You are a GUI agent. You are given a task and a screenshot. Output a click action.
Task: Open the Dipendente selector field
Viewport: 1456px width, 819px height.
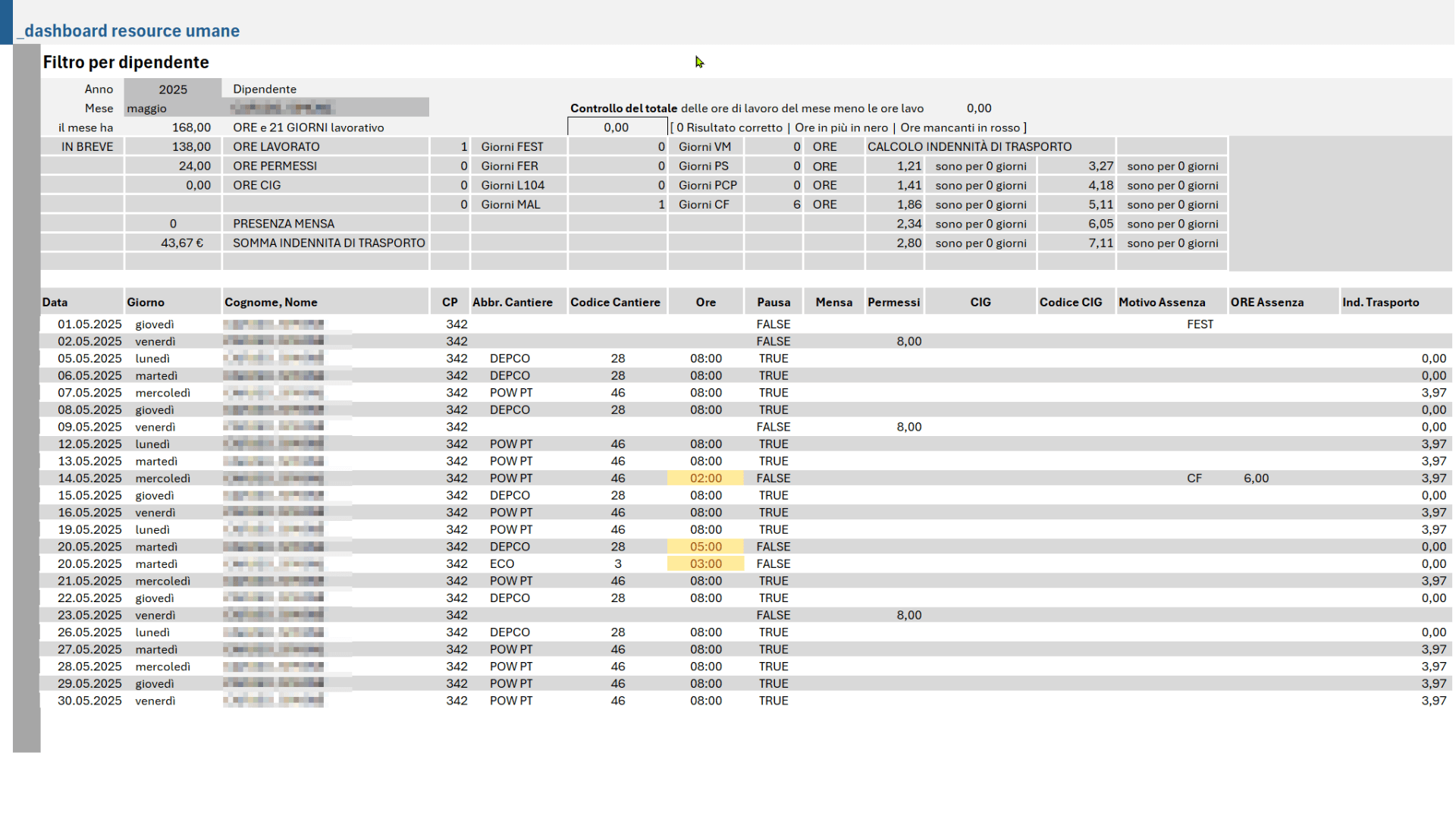click(x=326, y=108)
